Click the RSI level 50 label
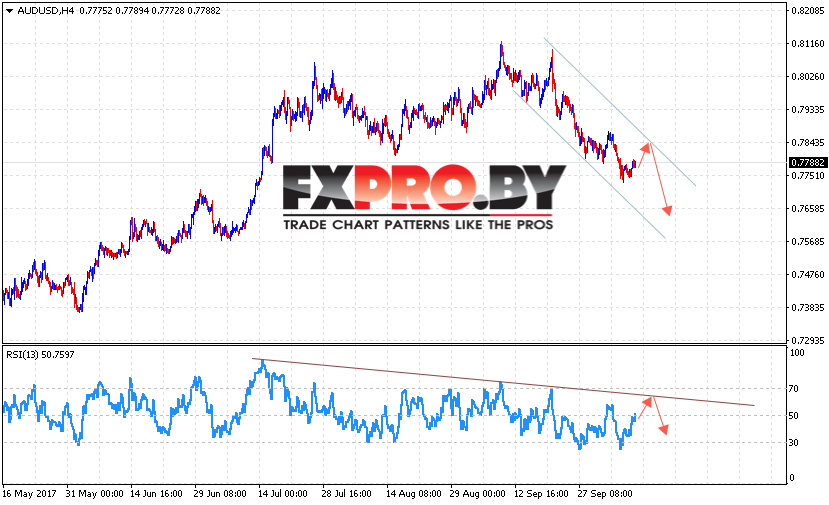Viewport: 829px width, 505px height. point(794,416)
